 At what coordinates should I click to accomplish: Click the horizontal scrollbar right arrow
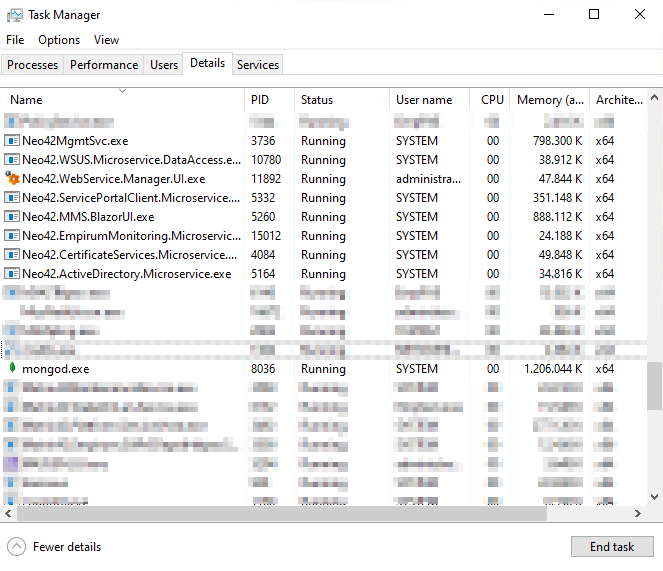click(638, 513)
